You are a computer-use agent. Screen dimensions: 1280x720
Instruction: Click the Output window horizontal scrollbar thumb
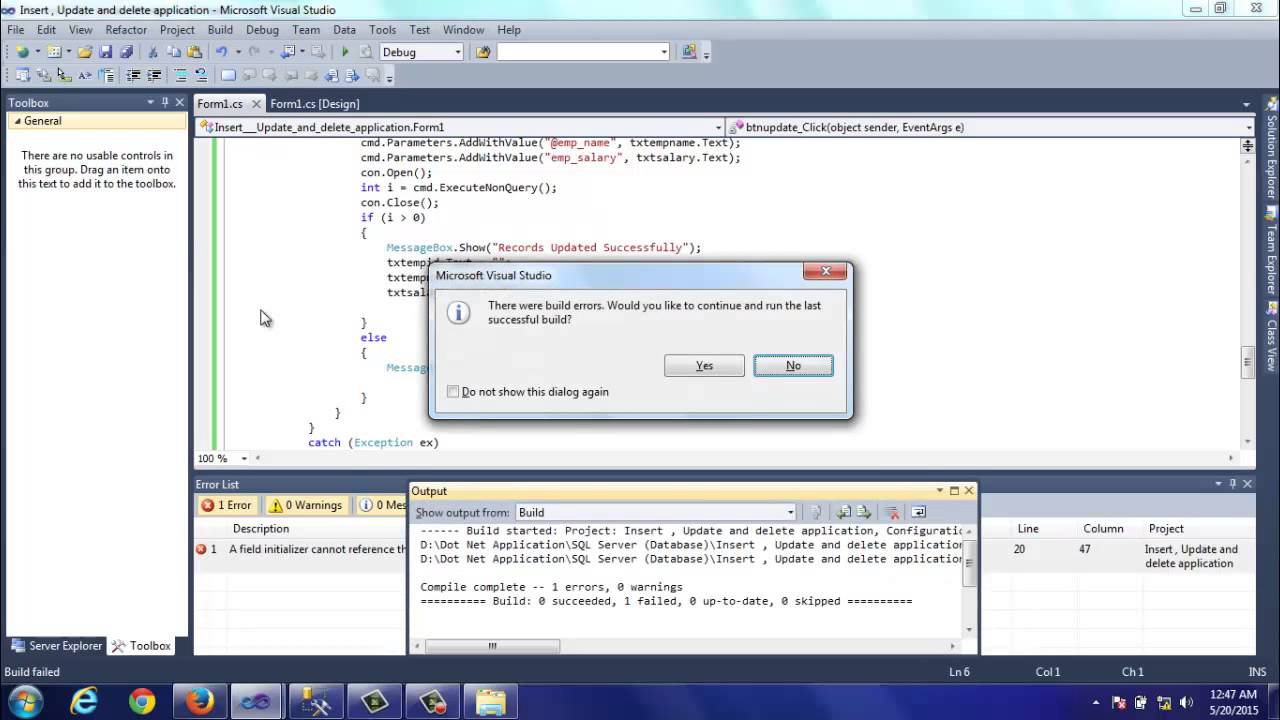492,646
